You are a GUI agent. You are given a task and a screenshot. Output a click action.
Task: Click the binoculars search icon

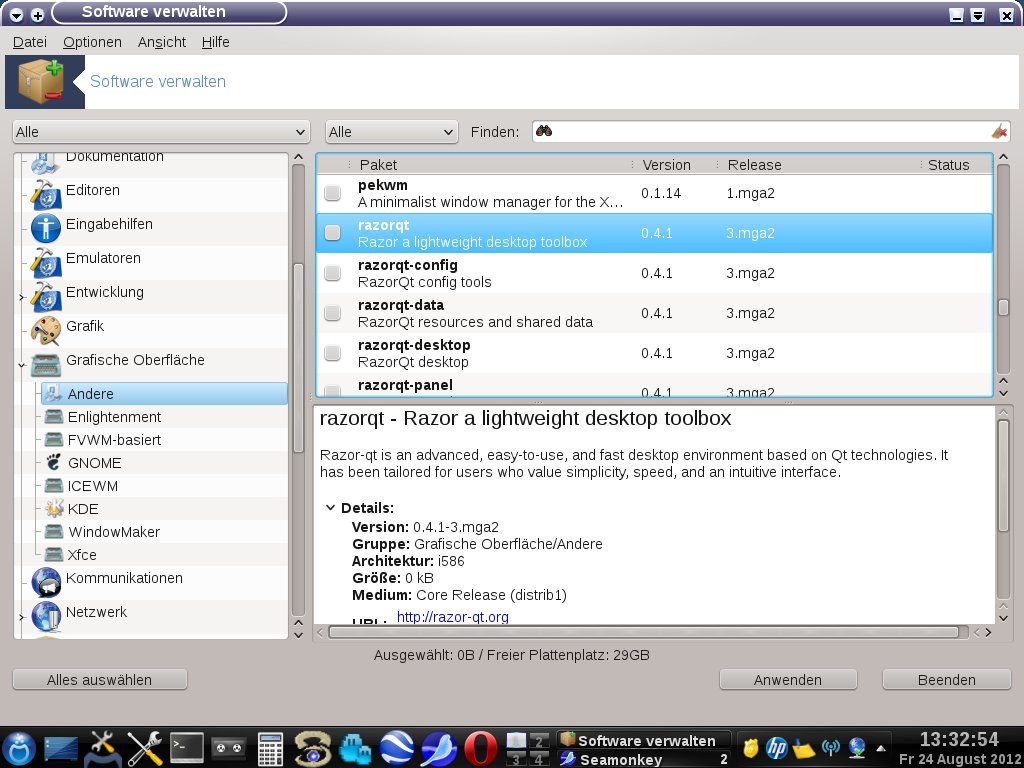pos(544,131)
